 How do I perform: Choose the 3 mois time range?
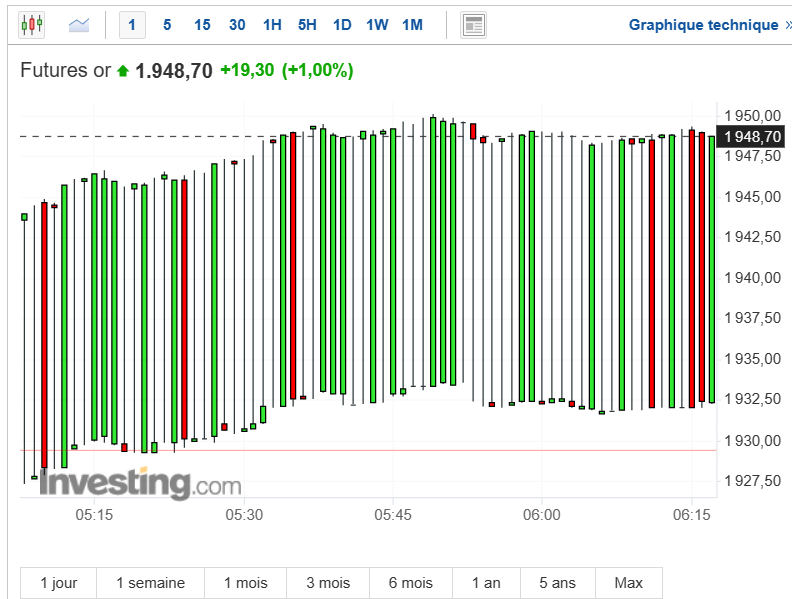(328, 583)
